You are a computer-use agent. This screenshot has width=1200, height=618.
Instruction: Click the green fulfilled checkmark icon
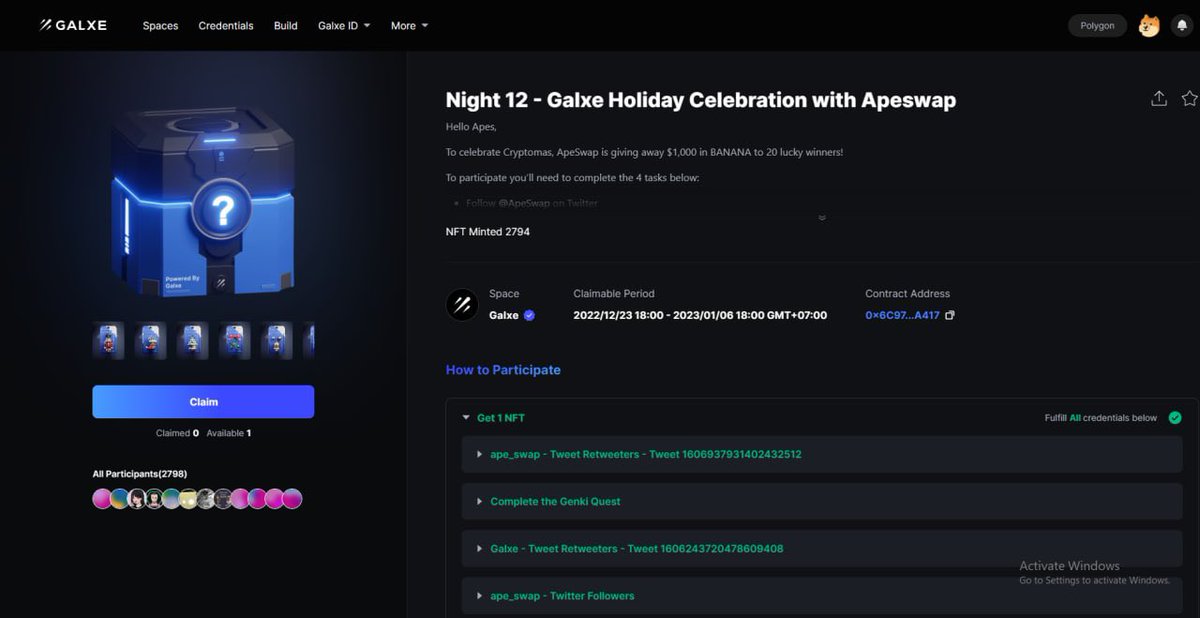[x=1175, y=418]
